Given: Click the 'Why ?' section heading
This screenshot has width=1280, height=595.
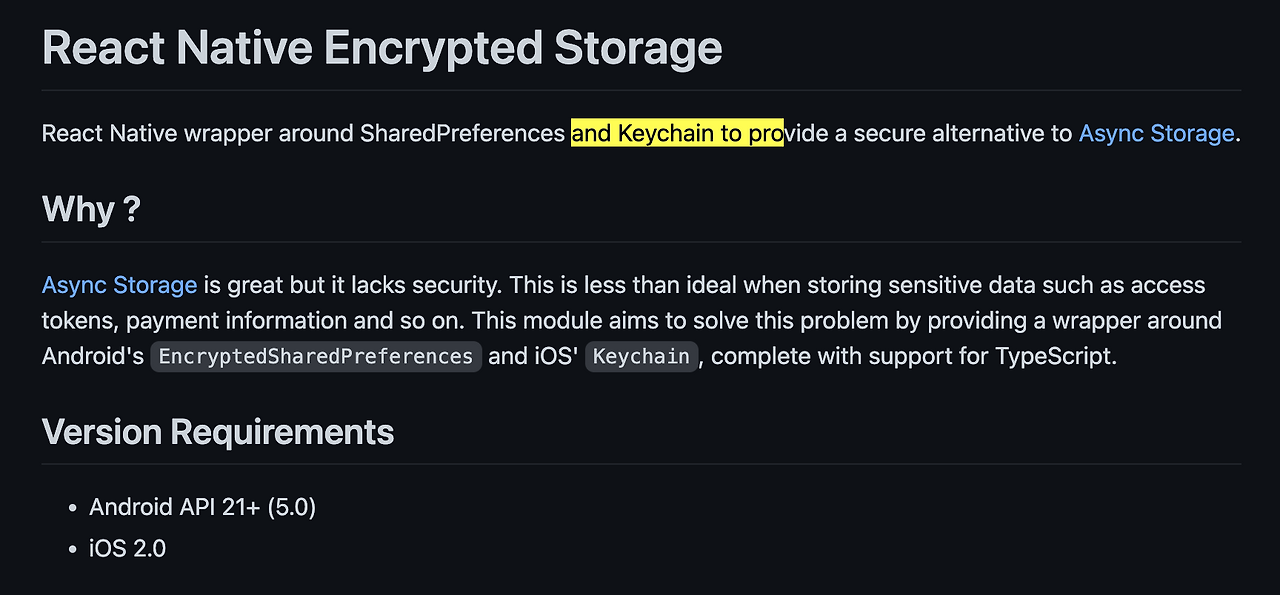Looking at the screenshot, I should pos(91,210).
